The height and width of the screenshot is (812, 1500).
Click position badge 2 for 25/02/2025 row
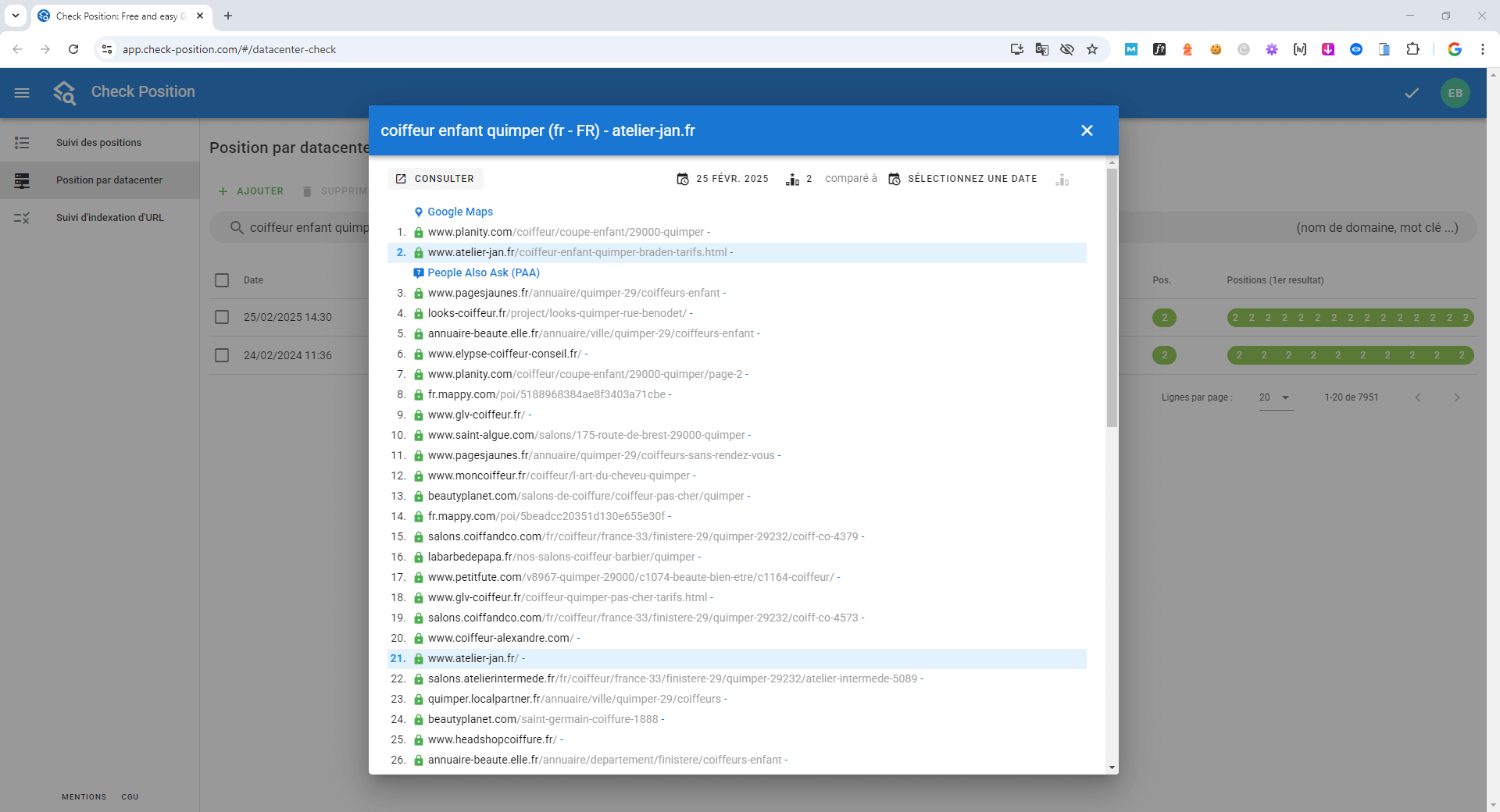[x=1164, y=318]
